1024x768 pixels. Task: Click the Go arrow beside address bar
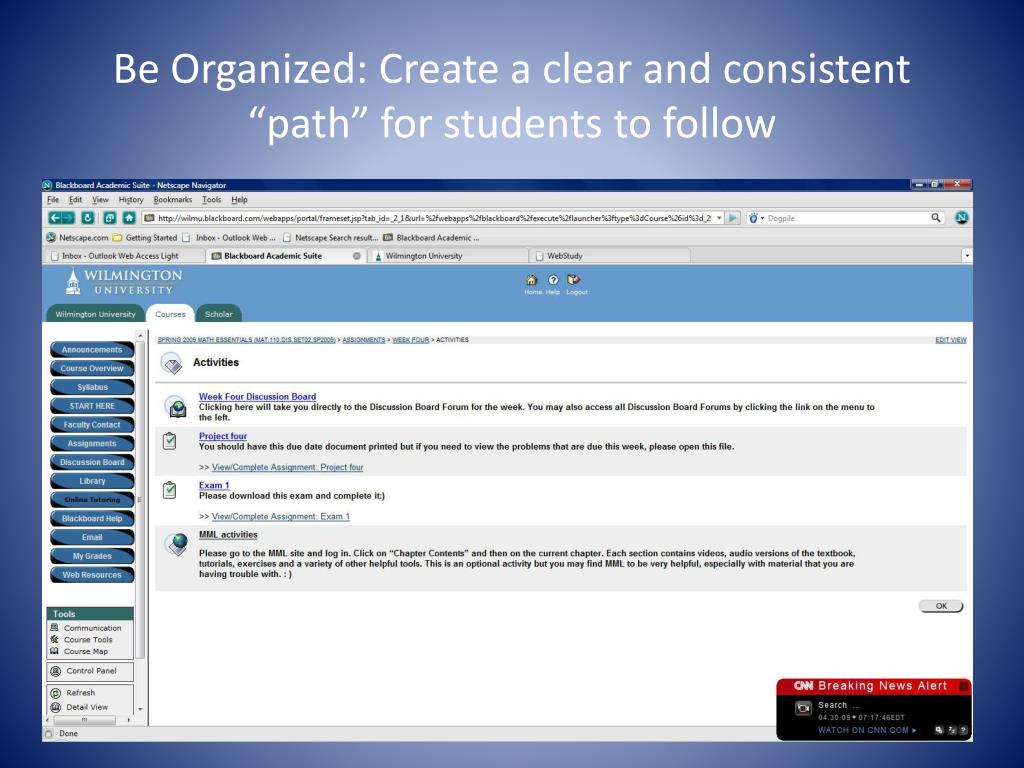733,218
